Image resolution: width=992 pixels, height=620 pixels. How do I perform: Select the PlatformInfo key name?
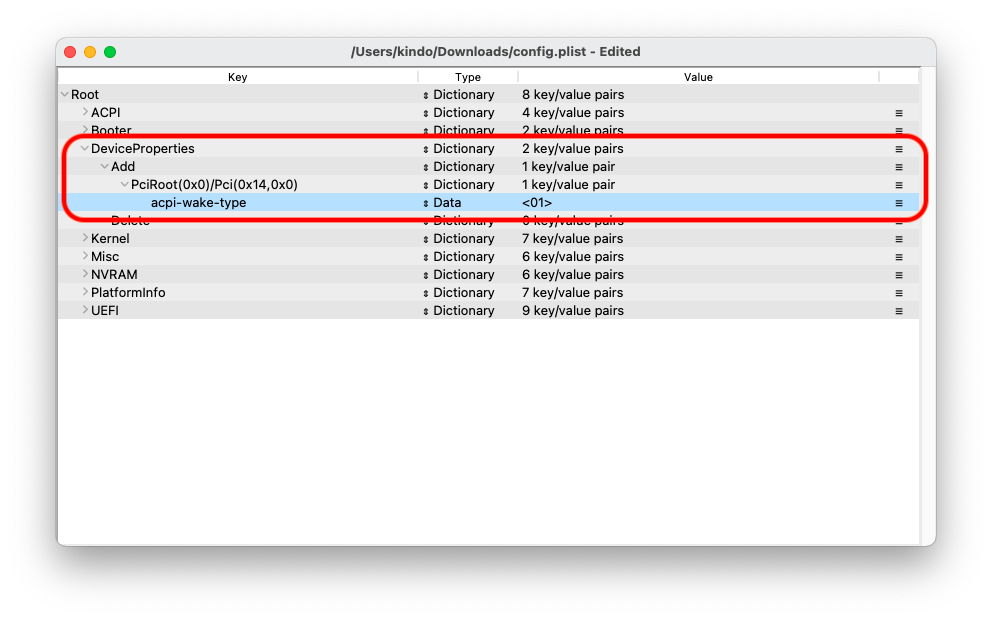coord(128,292)
